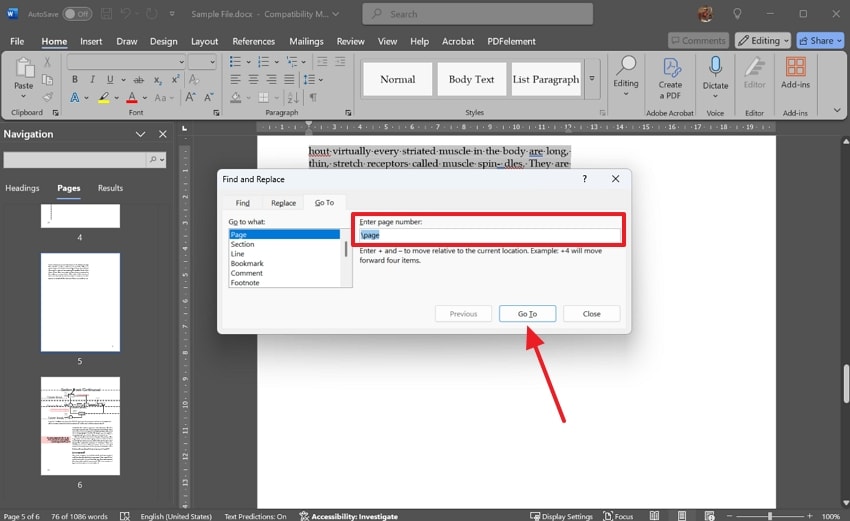
Task: Increase paragraph indent
Action: pyautogui.click(x=340, y=62)
